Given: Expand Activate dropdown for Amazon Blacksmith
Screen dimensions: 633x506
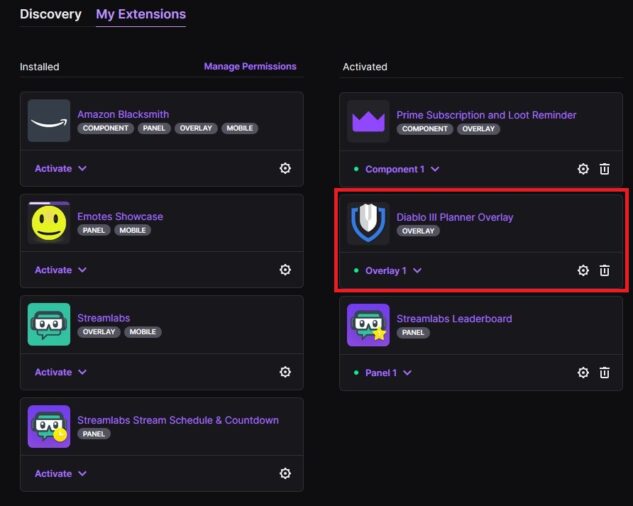Looking at the screenshot, I should coord(61,168).
